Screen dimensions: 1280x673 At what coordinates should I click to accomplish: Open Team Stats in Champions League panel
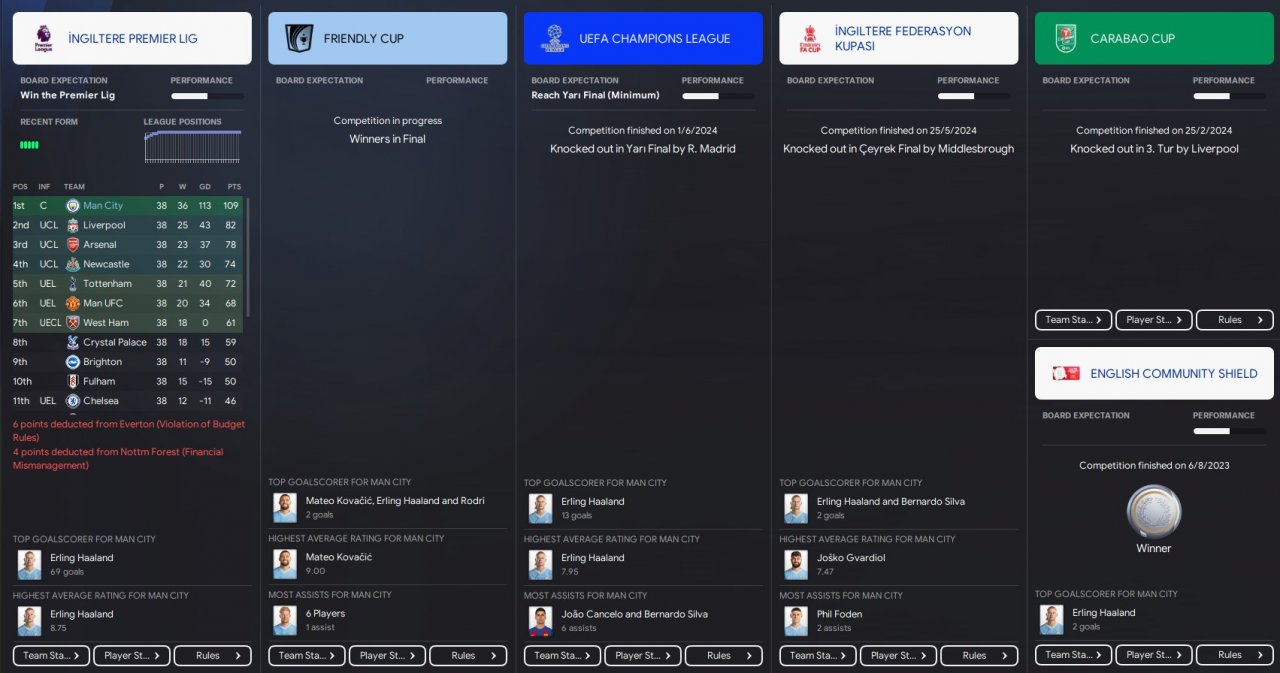[563, 656]
